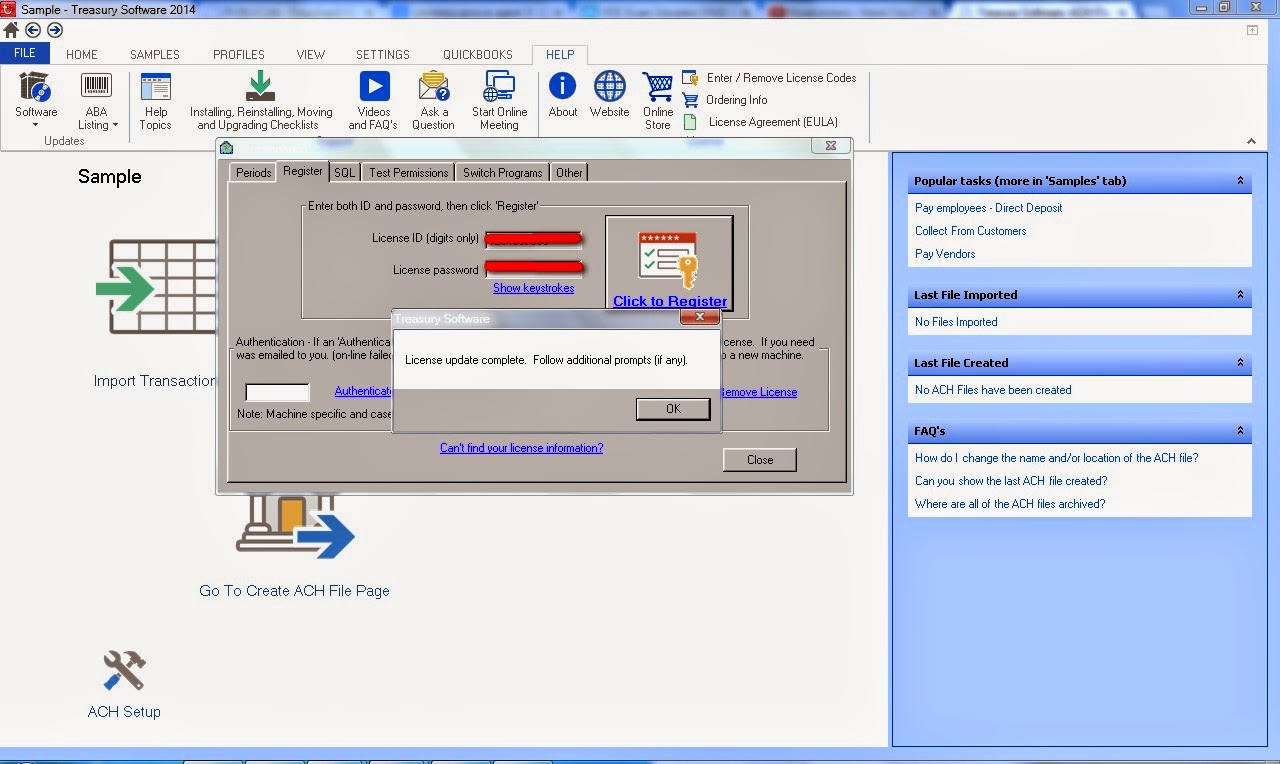This screenshot has height=764, width=1280.
Task: Click the back arrow icon
Action: 33,30
